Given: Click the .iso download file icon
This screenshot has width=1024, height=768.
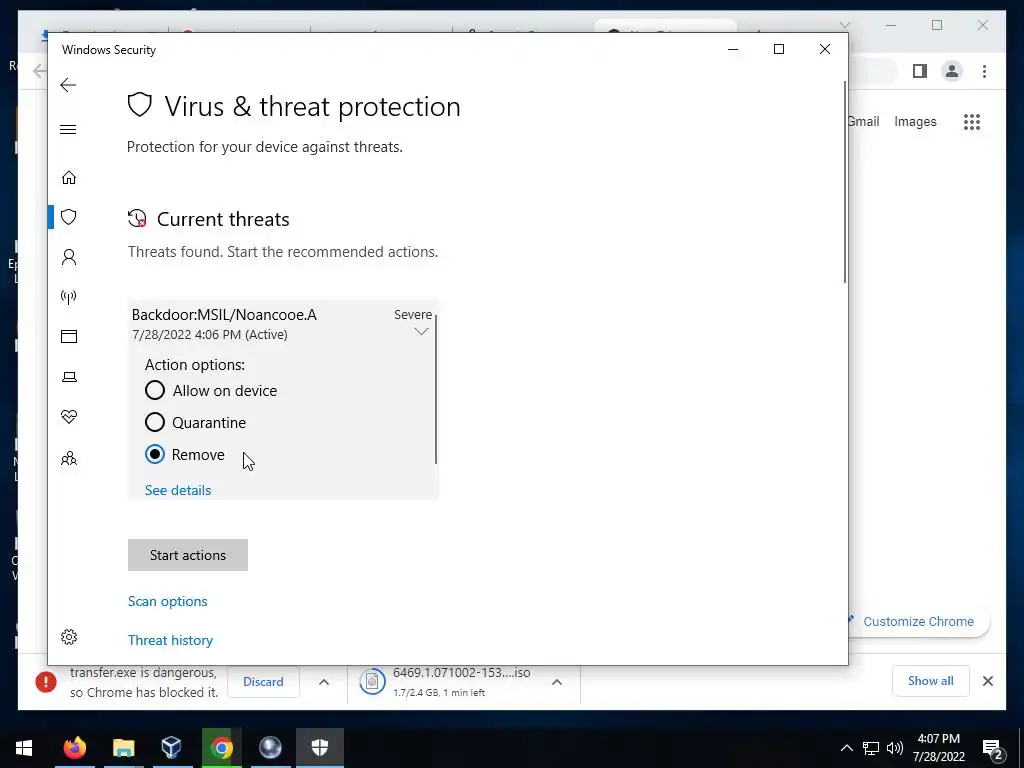Looking at the screenshot, I should [372, 682].
